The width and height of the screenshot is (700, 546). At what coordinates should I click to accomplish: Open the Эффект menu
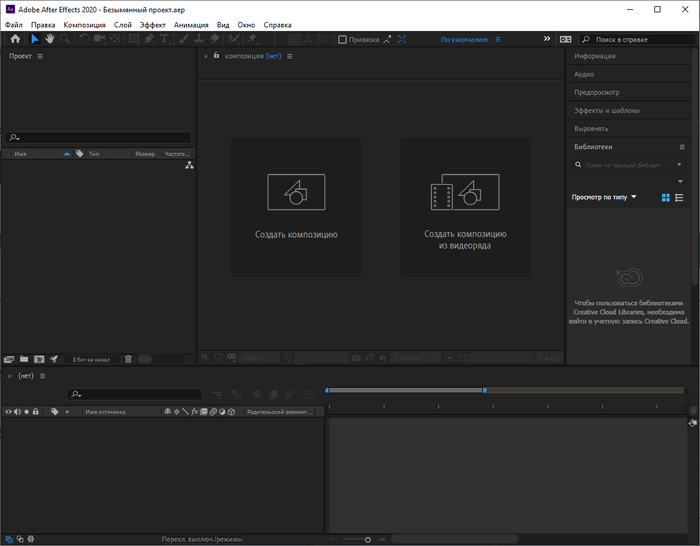click(153, 25)
